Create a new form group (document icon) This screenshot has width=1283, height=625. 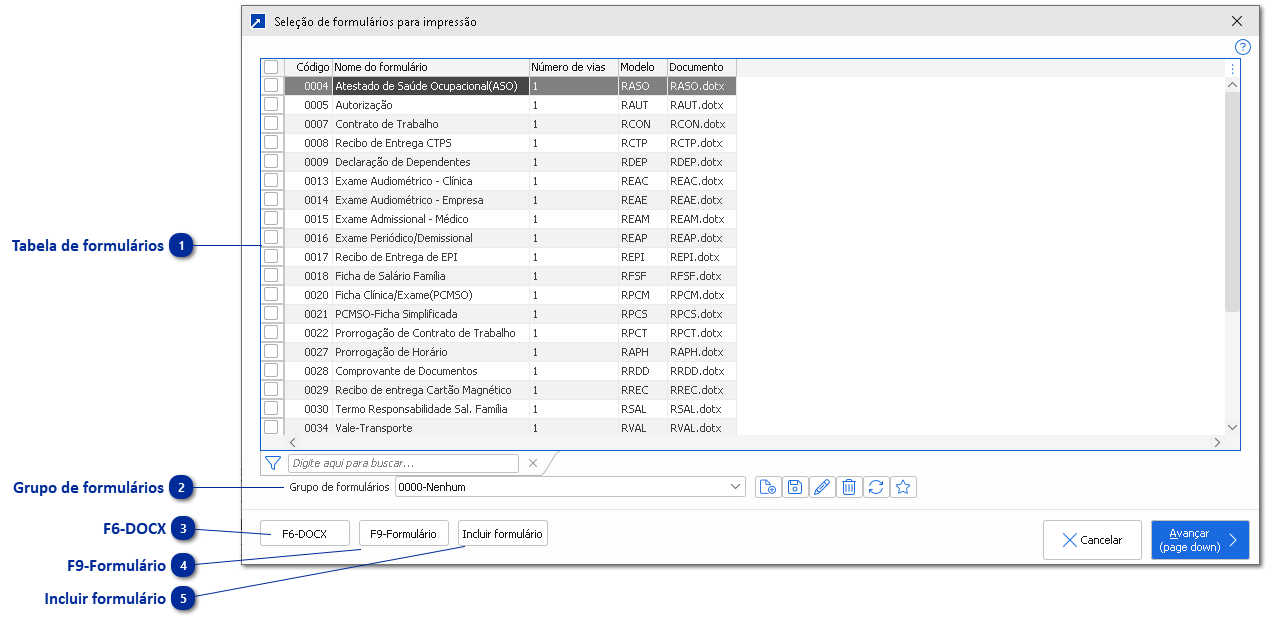coord(766,487)
